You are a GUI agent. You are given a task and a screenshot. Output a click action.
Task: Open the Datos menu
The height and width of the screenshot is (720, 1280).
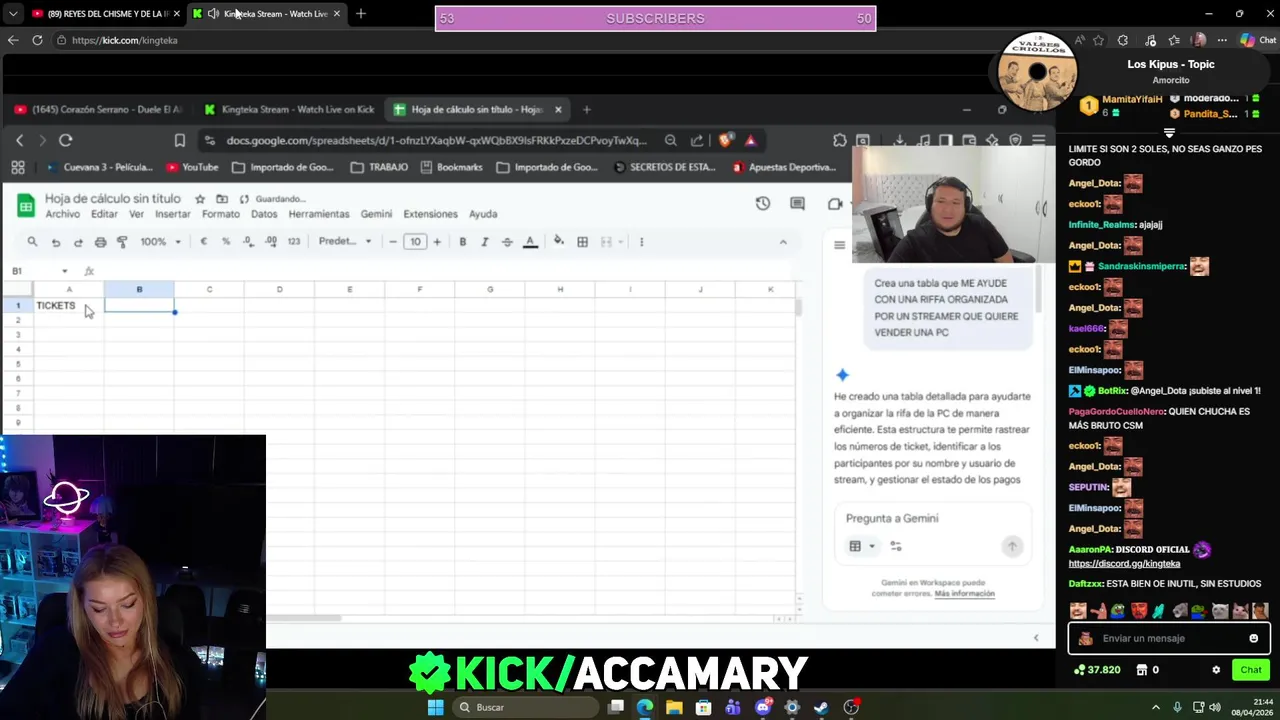click(x=264, y=214)
